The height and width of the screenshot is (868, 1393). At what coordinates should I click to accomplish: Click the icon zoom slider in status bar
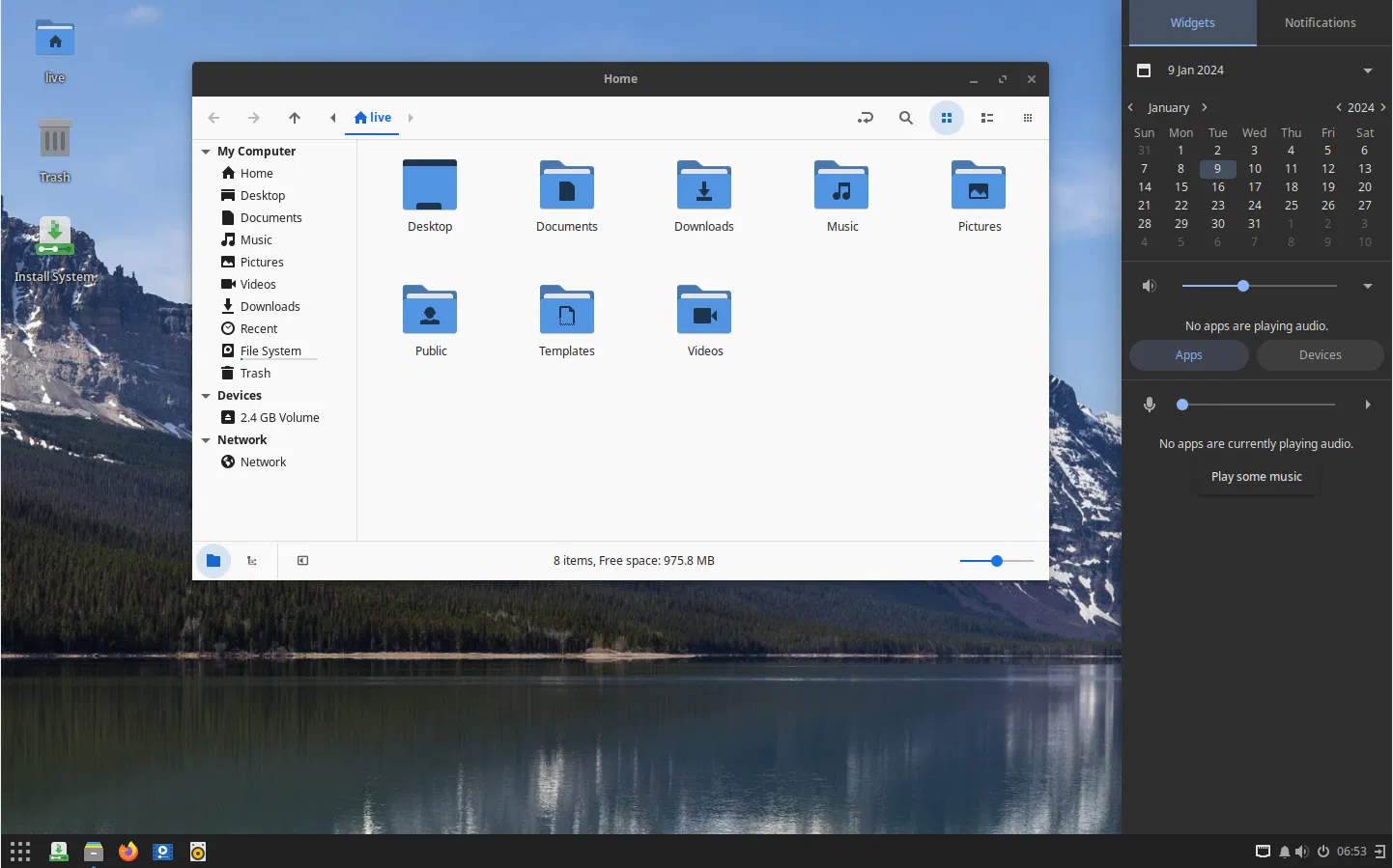(996, 561)
